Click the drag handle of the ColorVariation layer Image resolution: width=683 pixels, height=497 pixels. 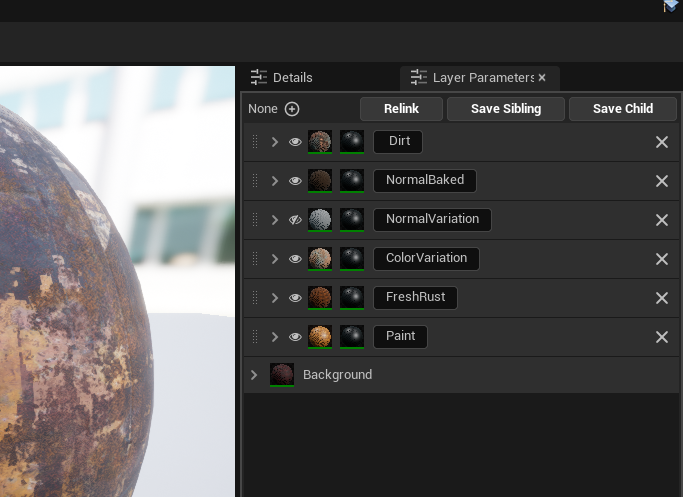255,259
